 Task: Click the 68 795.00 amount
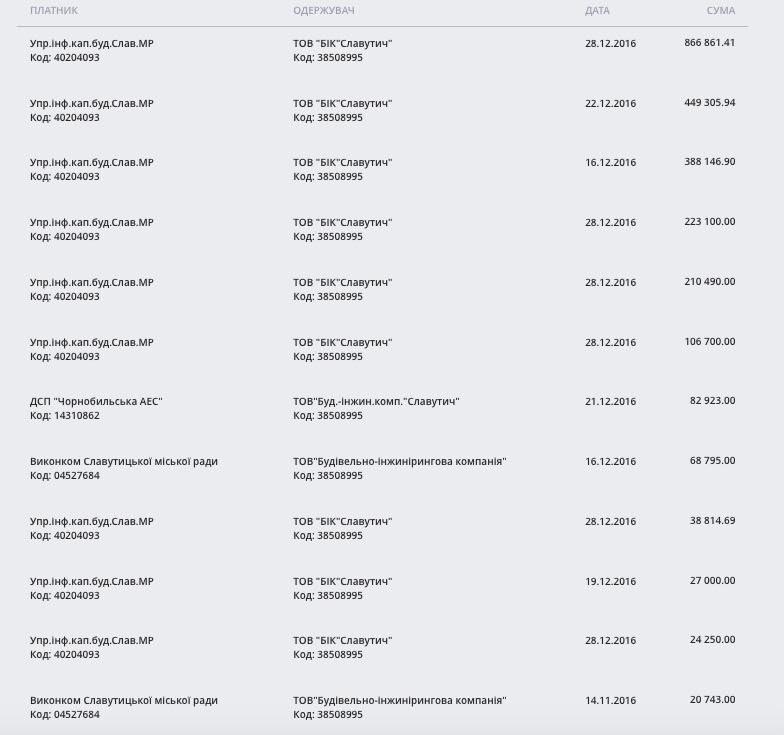712,461
